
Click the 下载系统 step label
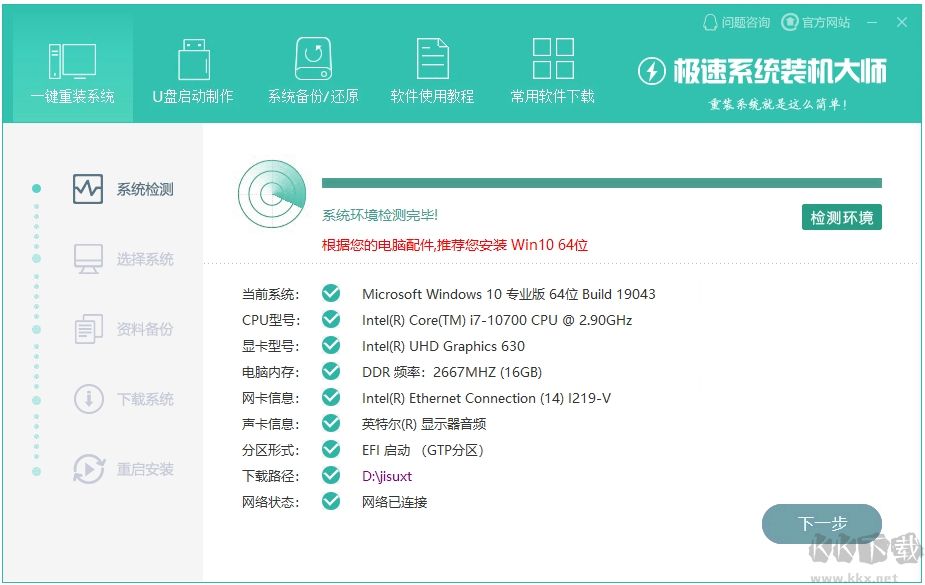(x=145, y=399)
